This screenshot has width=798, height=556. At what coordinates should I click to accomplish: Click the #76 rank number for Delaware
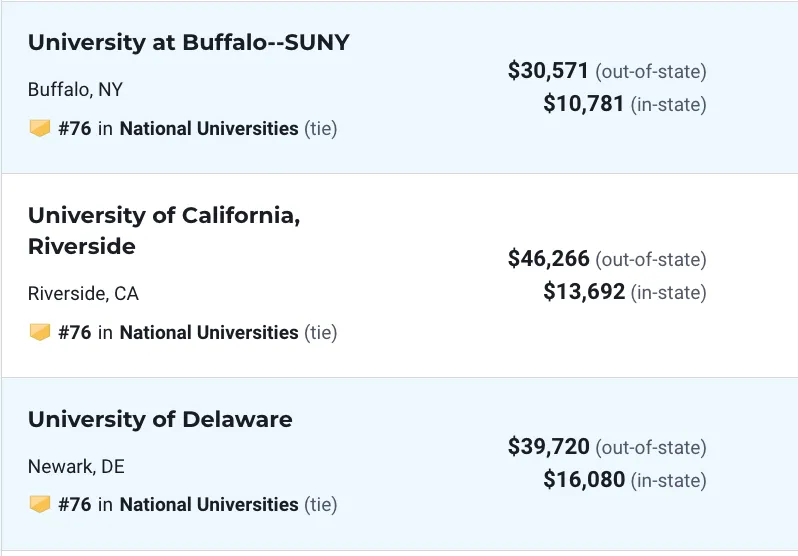click(x=75, y=505)
